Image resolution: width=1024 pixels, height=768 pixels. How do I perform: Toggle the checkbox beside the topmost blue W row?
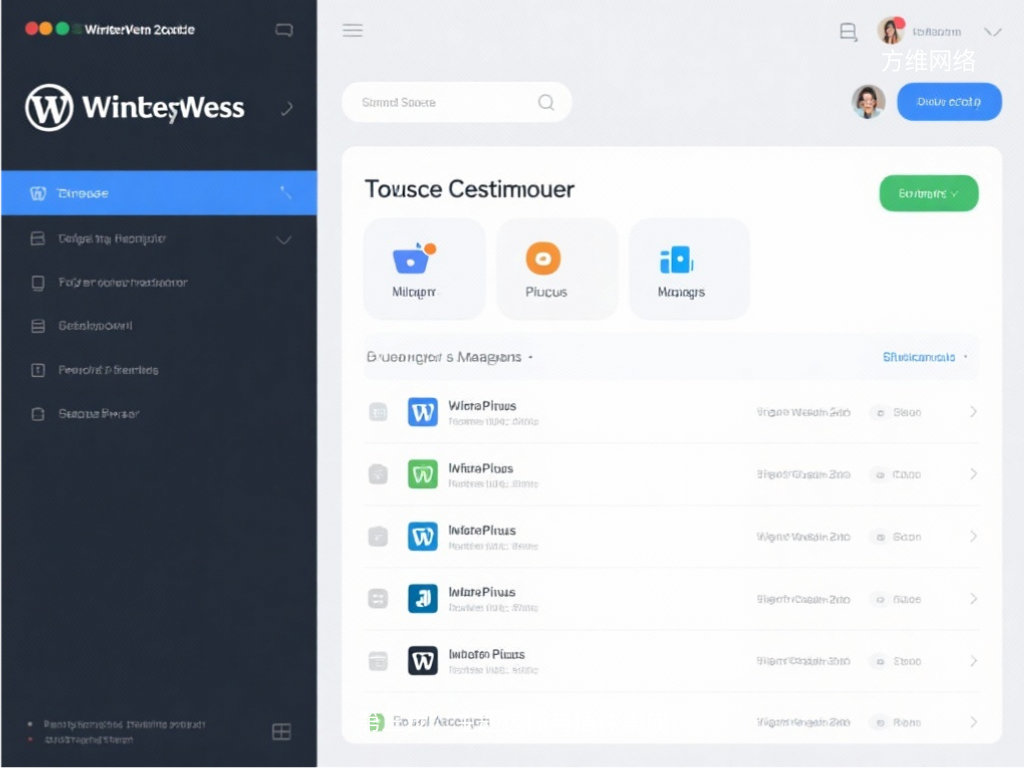pyautogui.click(x=378, y=411)
